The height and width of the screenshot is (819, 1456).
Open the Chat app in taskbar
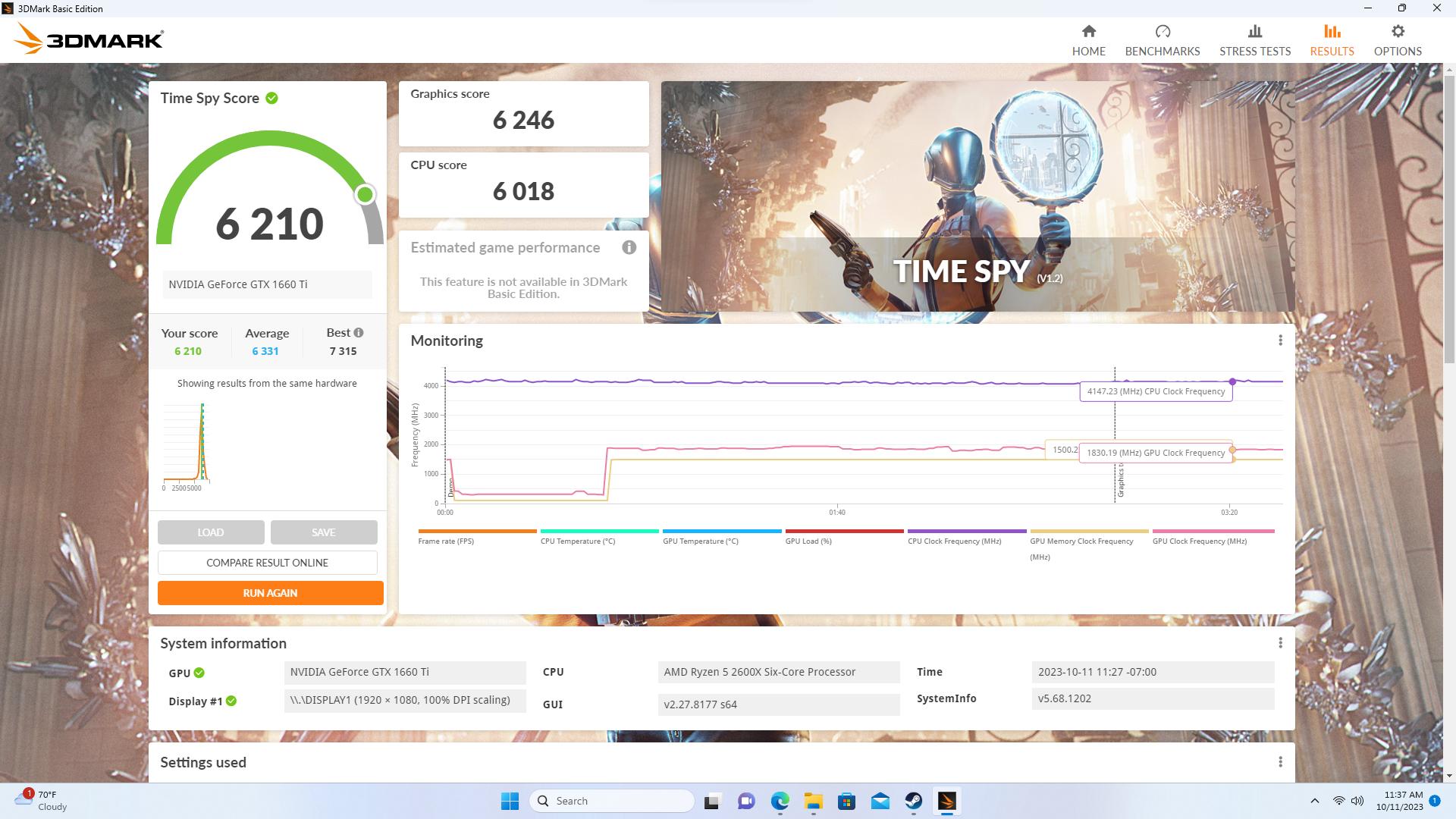(746, 801)
